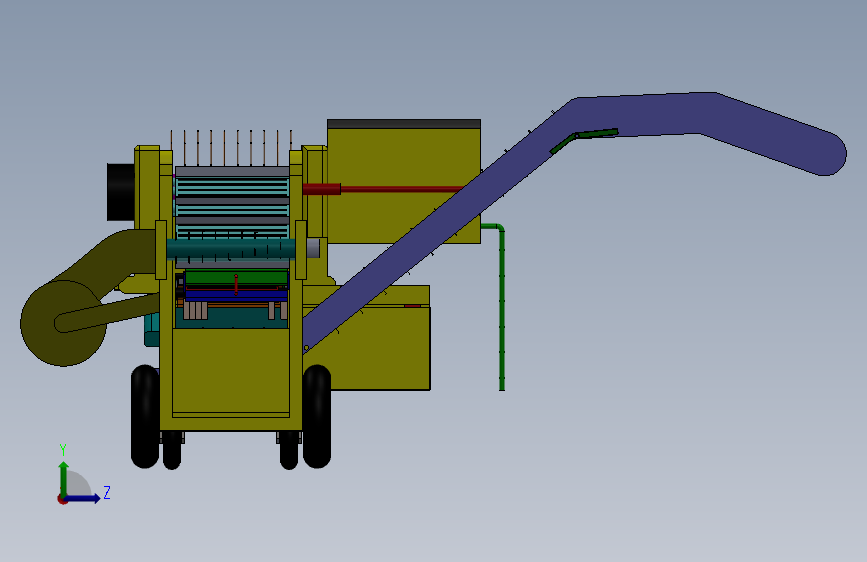Click the blue Z axis of the triad

83,498
